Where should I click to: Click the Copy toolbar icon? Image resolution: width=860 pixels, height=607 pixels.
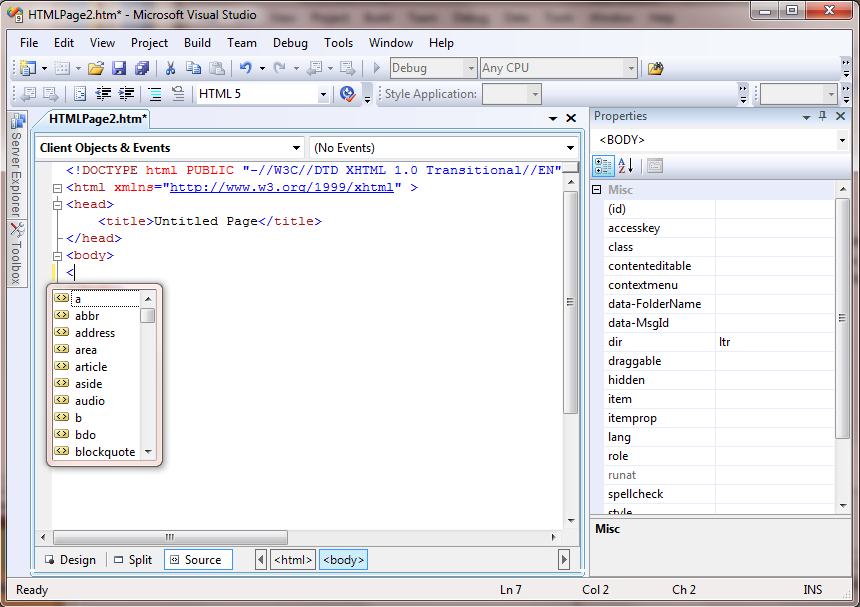click(193, 68)
